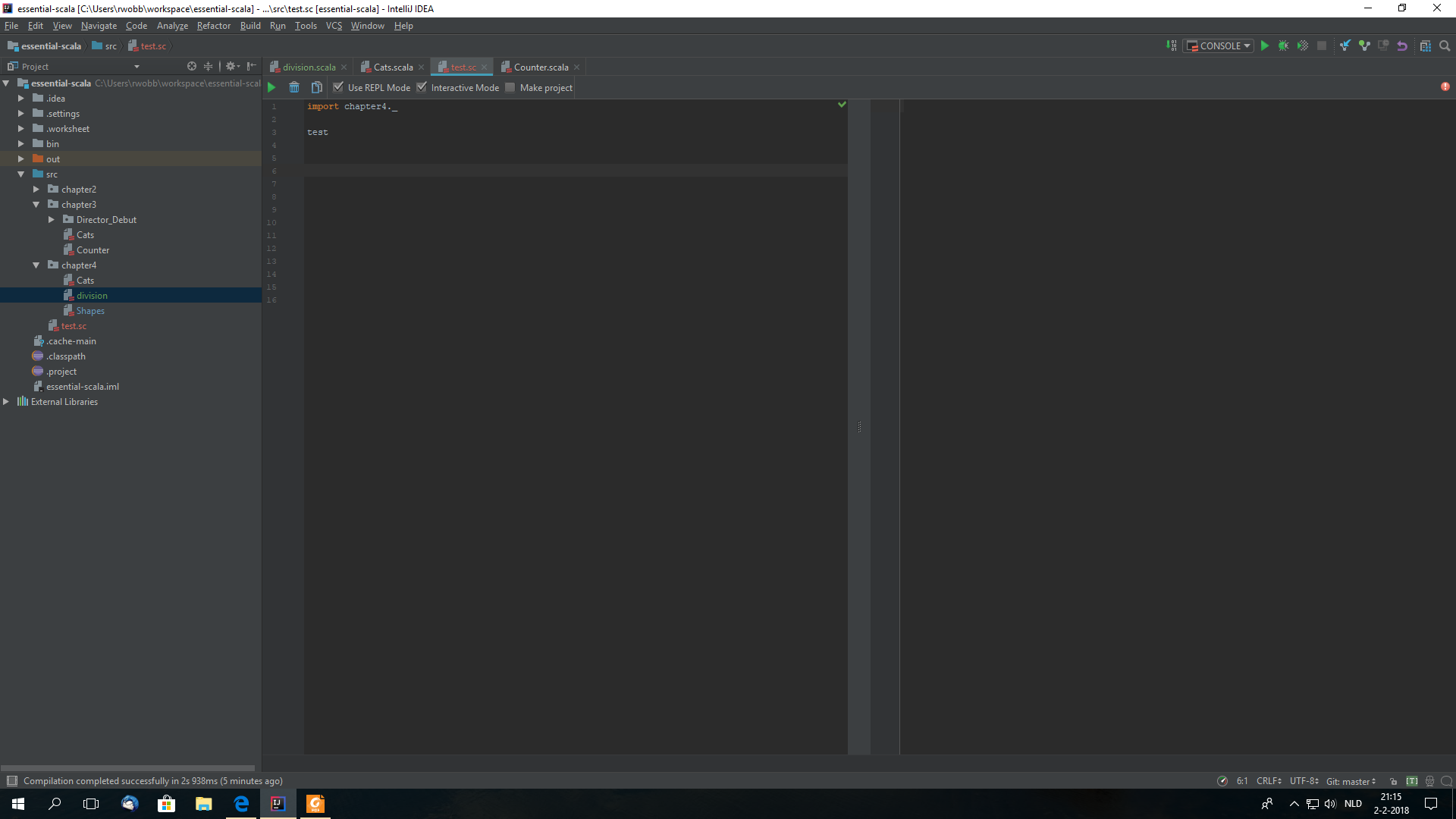Viewport: 1456px width, 819px height.
Task: Change file encoding via UTF-8 selector
Action: pyautogui.click(x=1304, y=781)
